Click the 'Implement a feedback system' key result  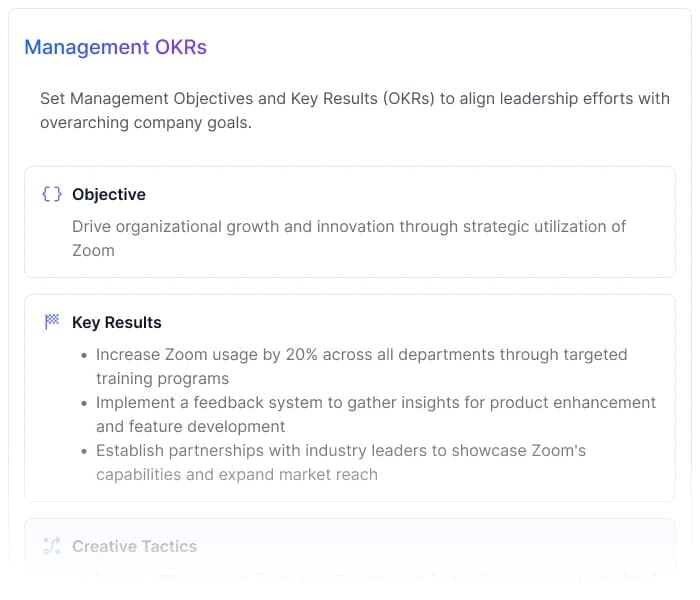tap(375, 402)
